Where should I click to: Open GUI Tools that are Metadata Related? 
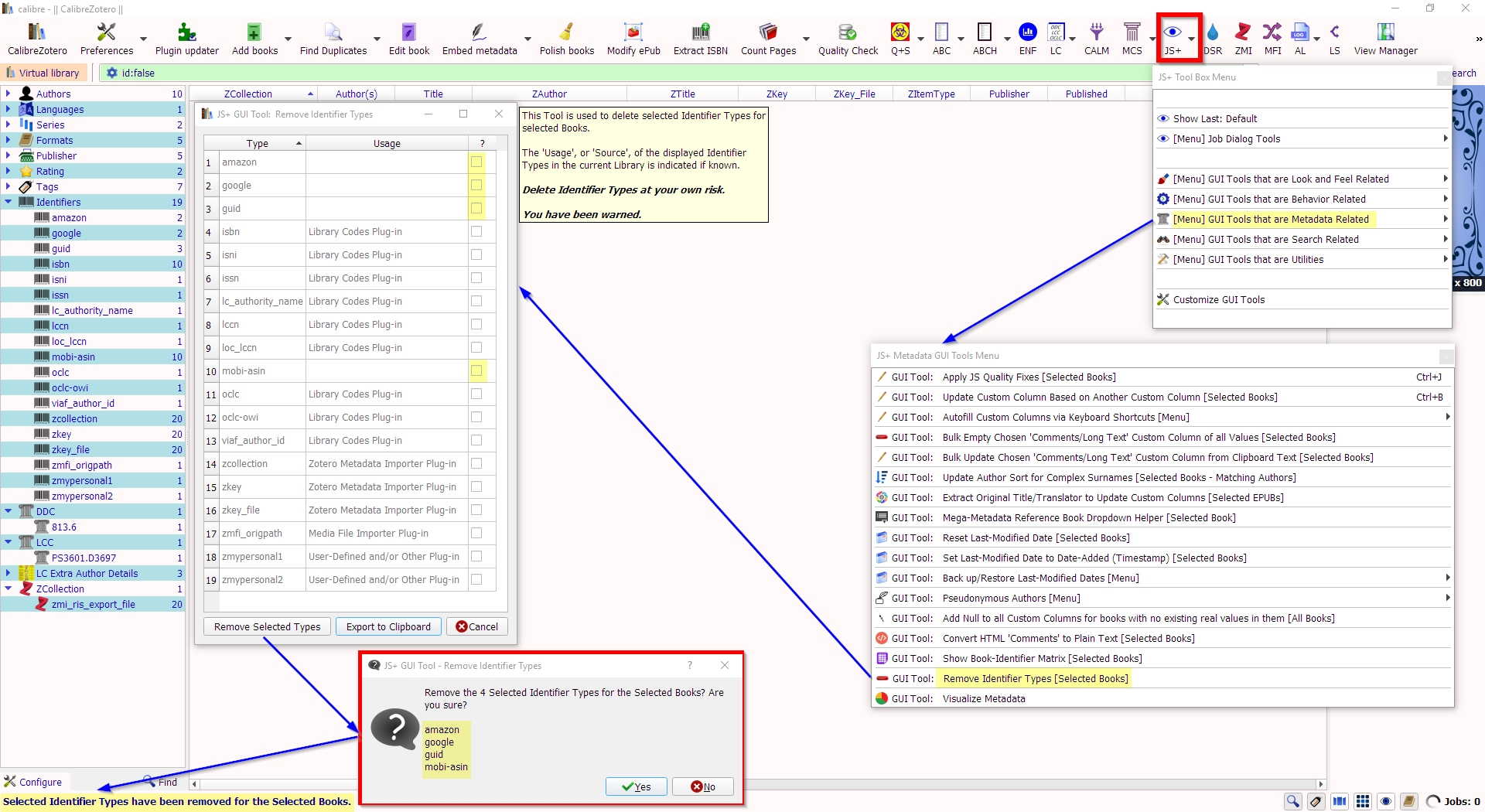[1302, 220]
